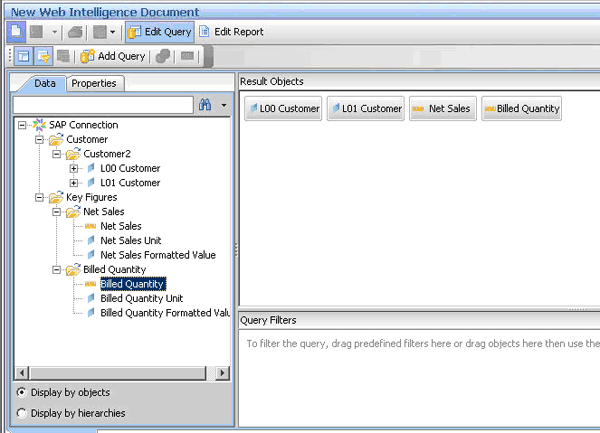Click the Edit Report button
Viewport: 600px width, 433px height.
point(231,31)
